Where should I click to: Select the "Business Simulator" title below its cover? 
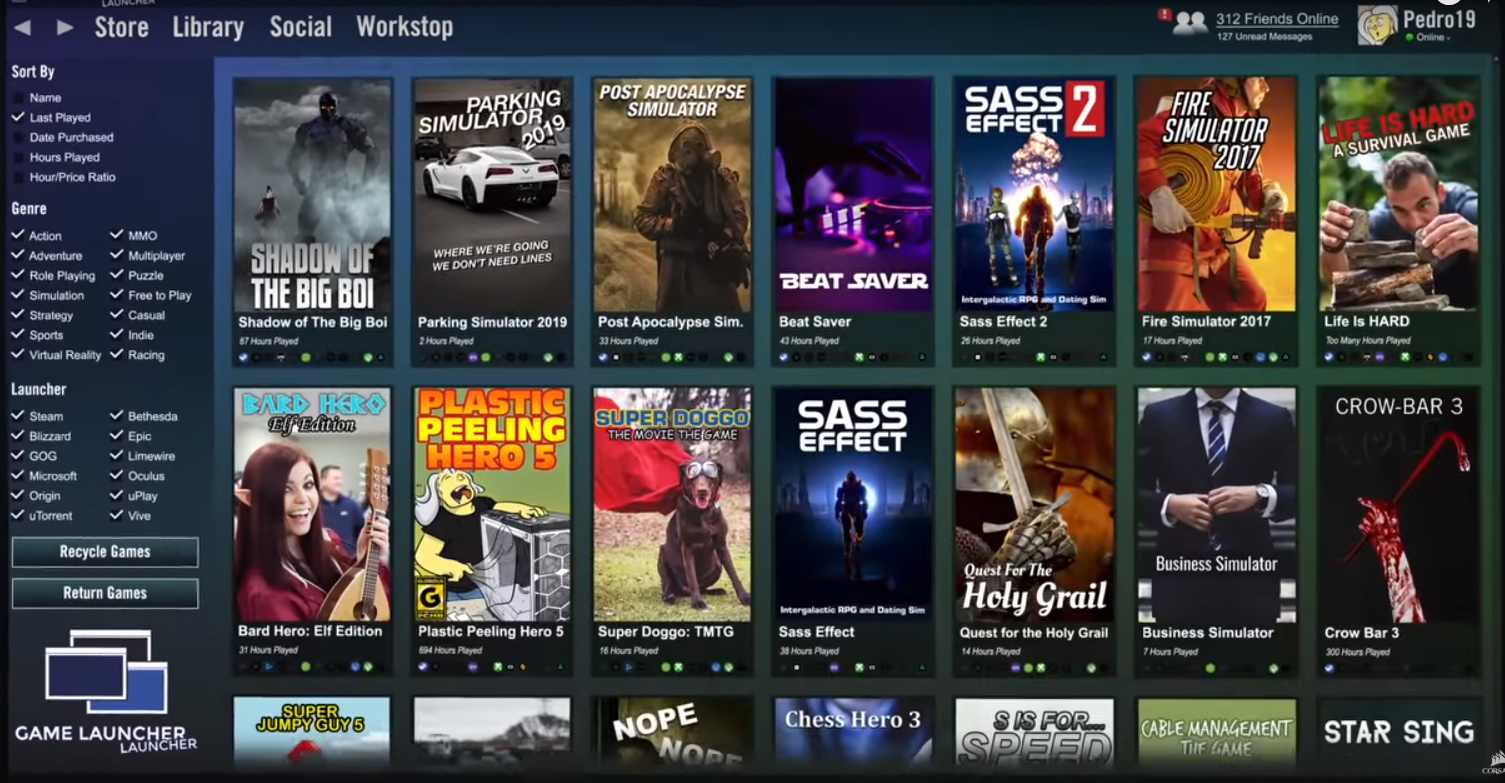(x=1208, y=633)
